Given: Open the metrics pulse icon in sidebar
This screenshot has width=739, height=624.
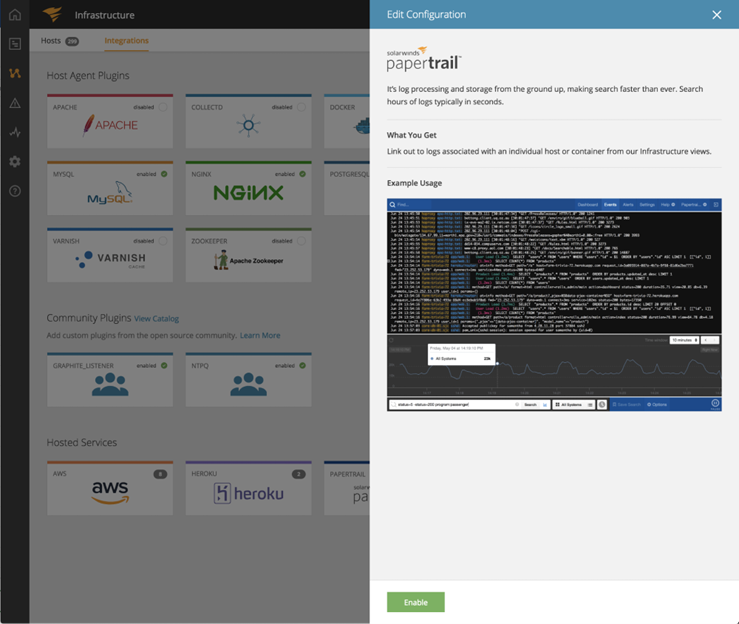Looking at the screenshot, I should pyautogui.click(x=15, y=132).
